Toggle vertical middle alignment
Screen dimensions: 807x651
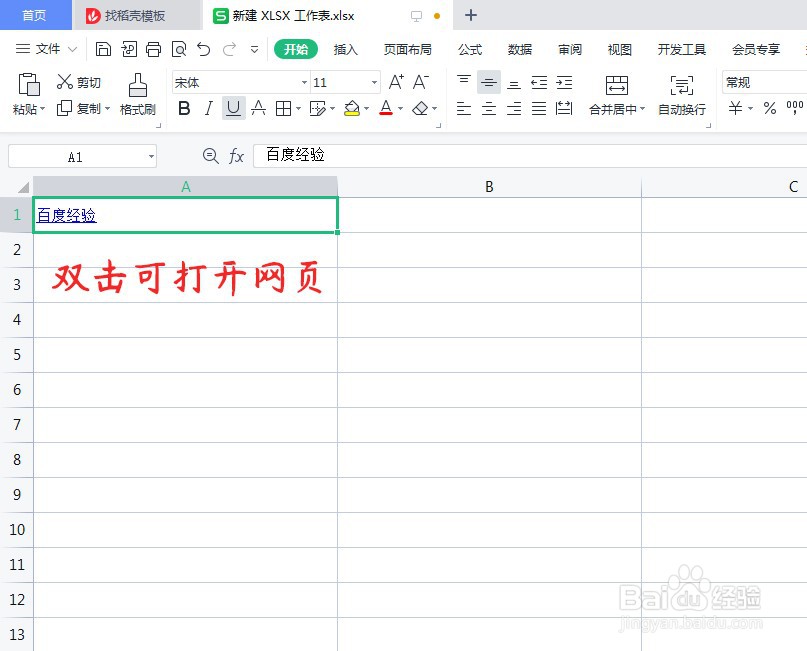click(488, 82)
